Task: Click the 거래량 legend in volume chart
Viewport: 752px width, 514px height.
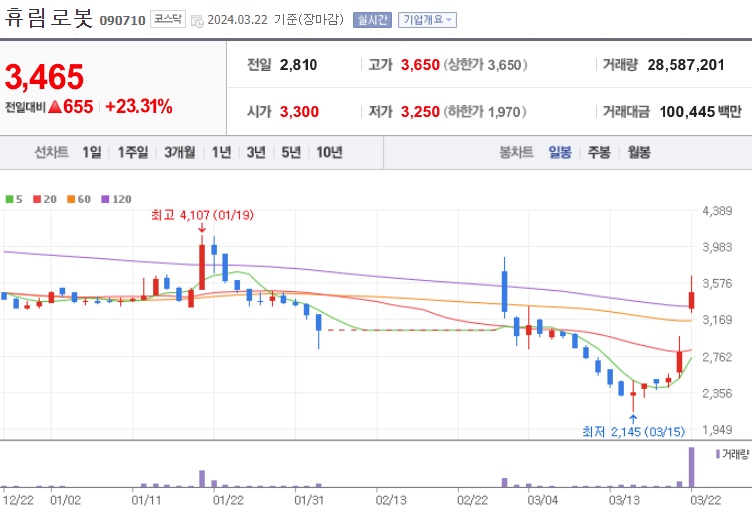Action: [x=732, y=454]
